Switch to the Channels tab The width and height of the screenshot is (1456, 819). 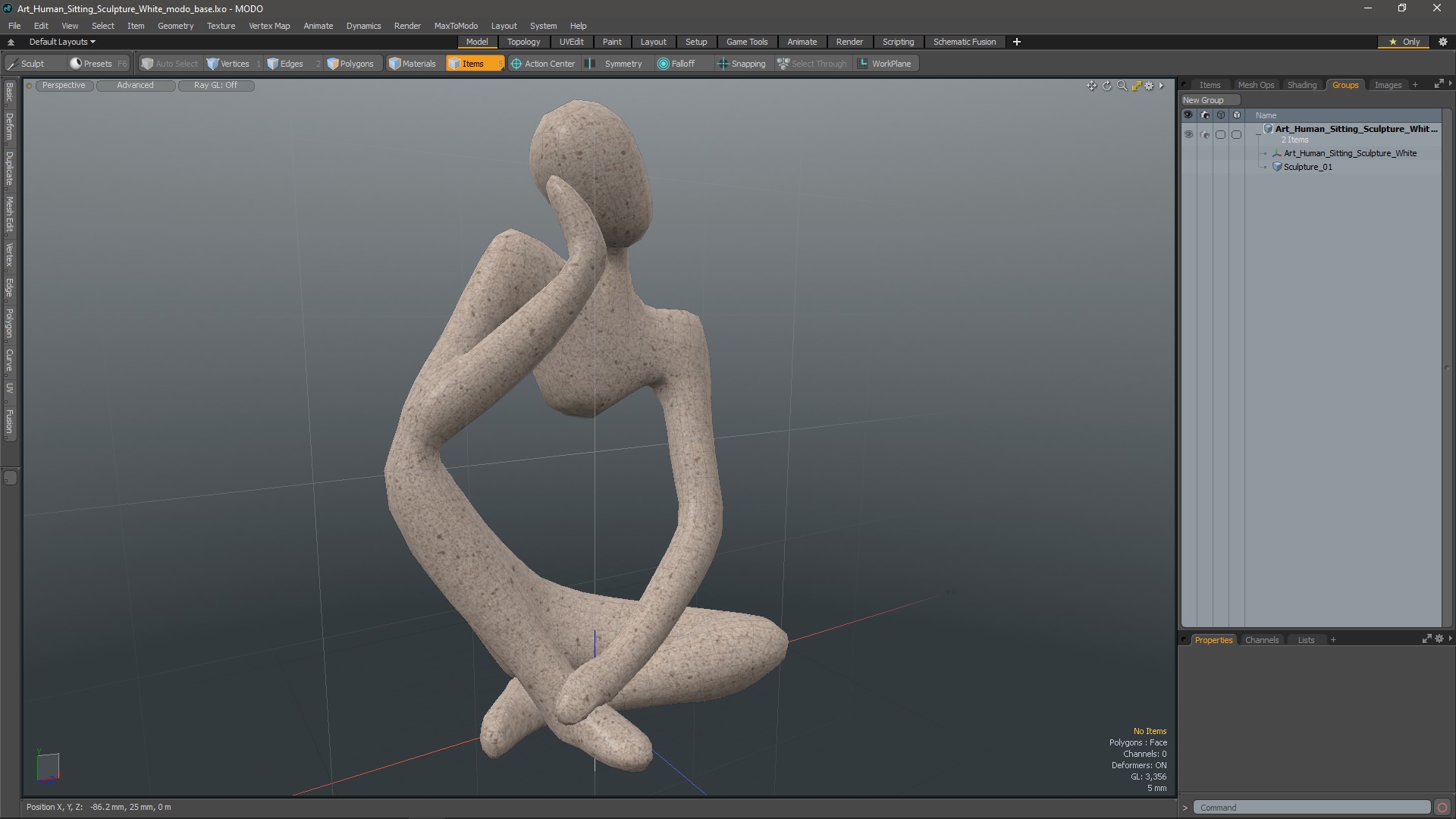[1261, 640]
